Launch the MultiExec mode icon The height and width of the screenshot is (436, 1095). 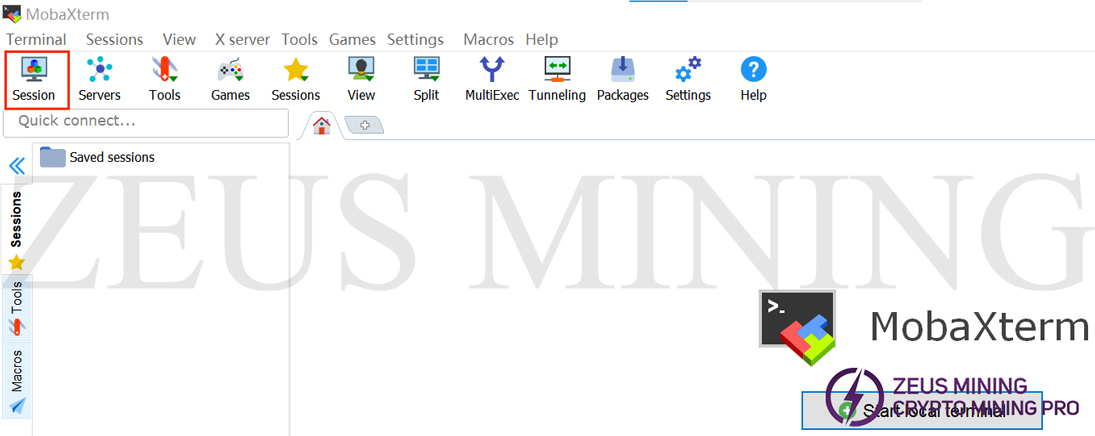492,79
